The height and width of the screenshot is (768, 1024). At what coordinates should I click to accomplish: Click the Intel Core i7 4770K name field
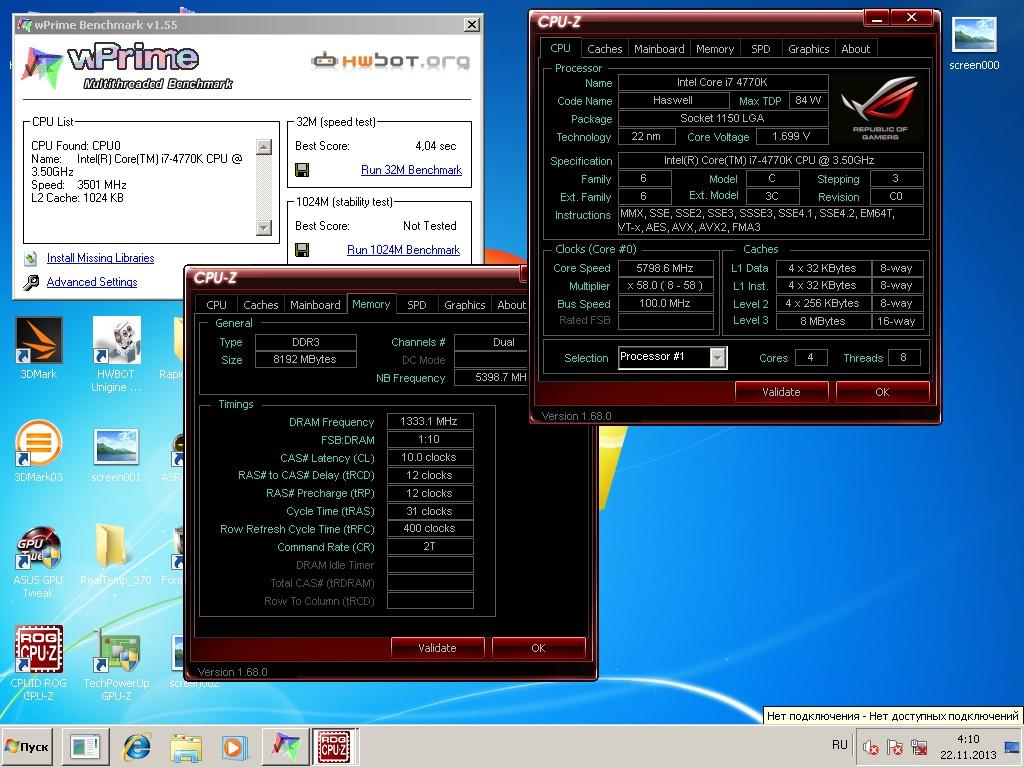coord(722,82)
